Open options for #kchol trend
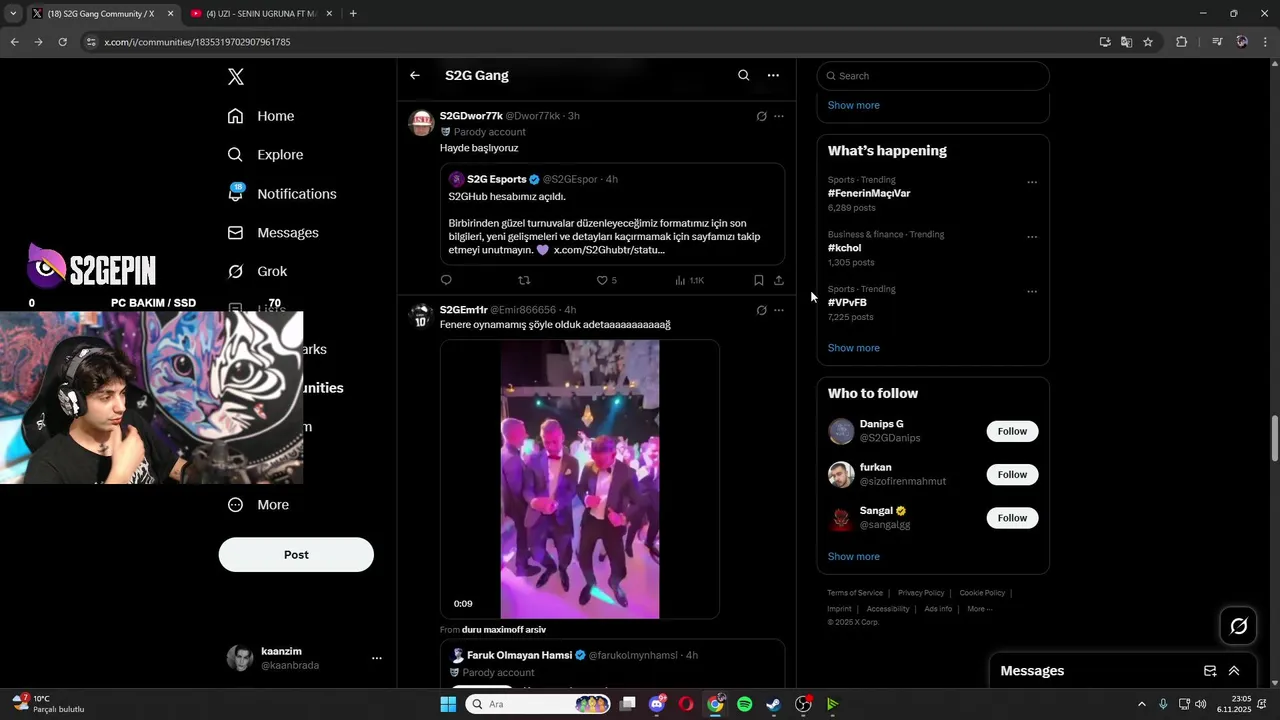Viewport: 1280px width, 720px height. click(1032, 237)
